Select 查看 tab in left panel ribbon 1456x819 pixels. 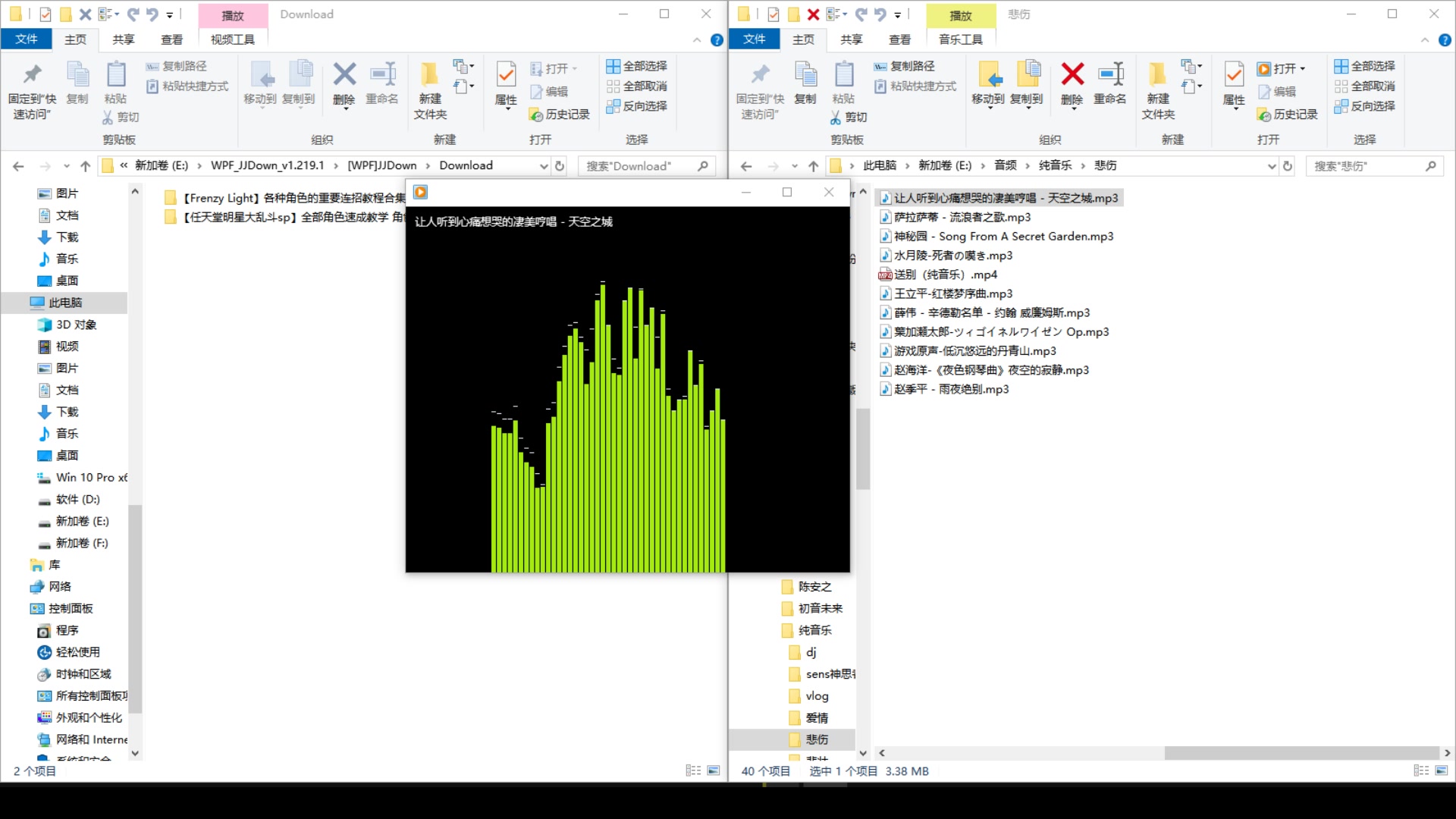[x=171, y=39]
